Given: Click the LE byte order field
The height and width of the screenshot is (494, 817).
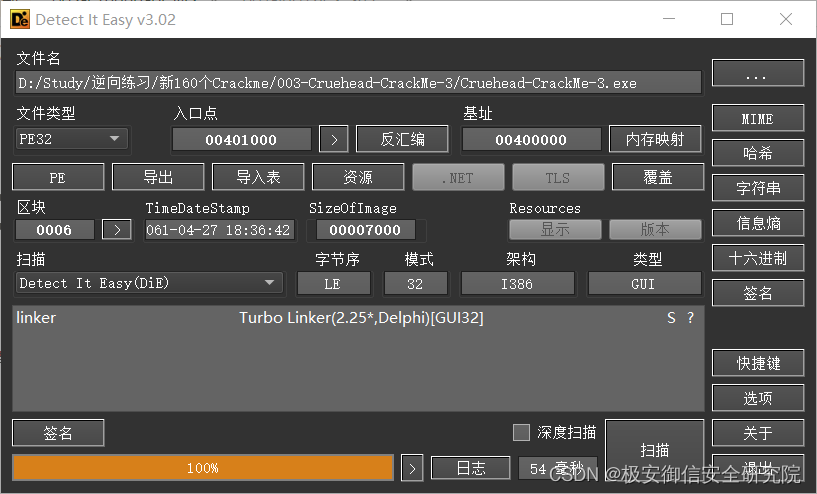Looking at the screenshot, I should point(333,284).
